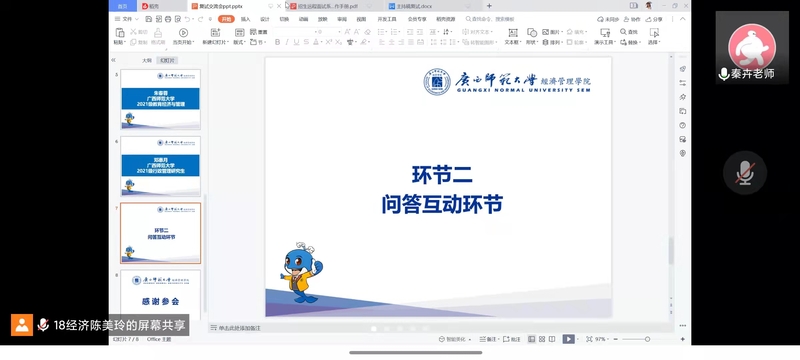Click the Print icon in quick access toolbar
The width and height of the screenshot is (800, 360).
tap(167, 19)
